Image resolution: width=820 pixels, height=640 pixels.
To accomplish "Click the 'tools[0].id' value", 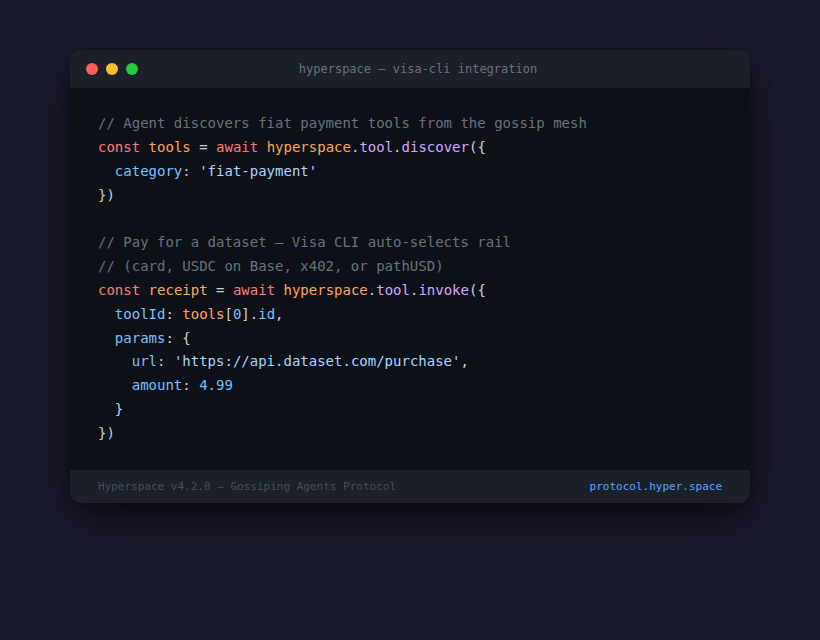I will [229, 314].
